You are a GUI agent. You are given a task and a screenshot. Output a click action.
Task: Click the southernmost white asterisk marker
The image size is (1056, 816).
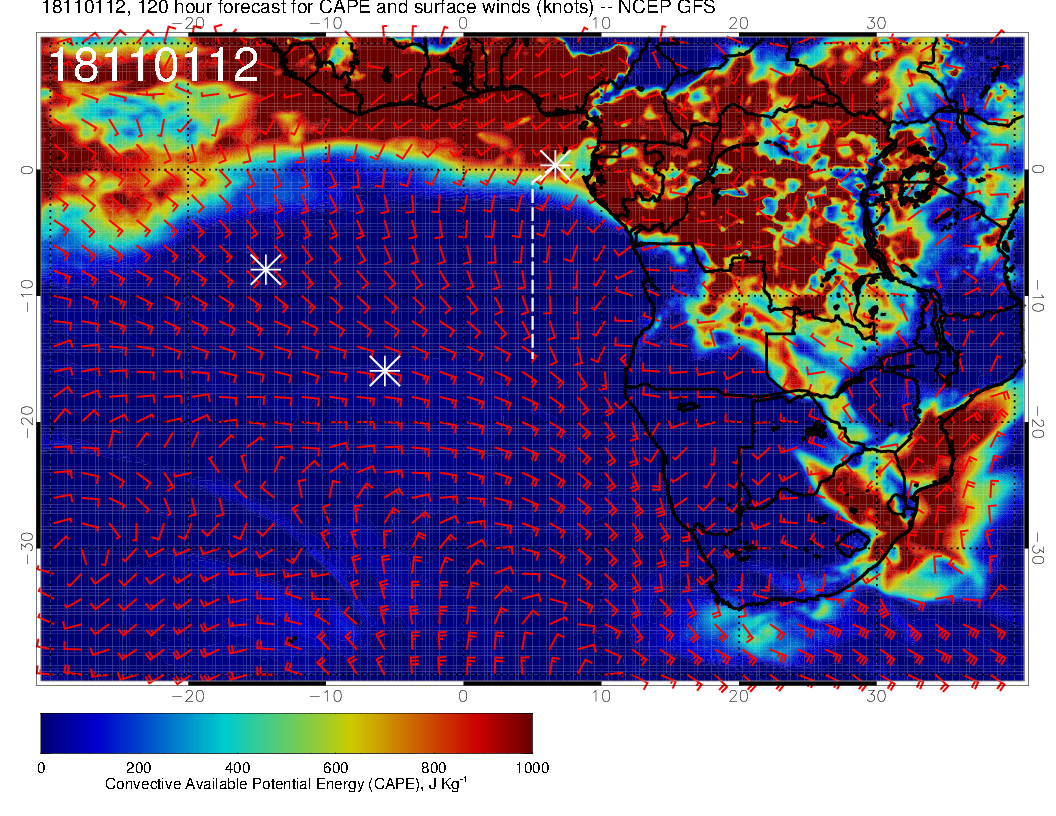(385, 370)
